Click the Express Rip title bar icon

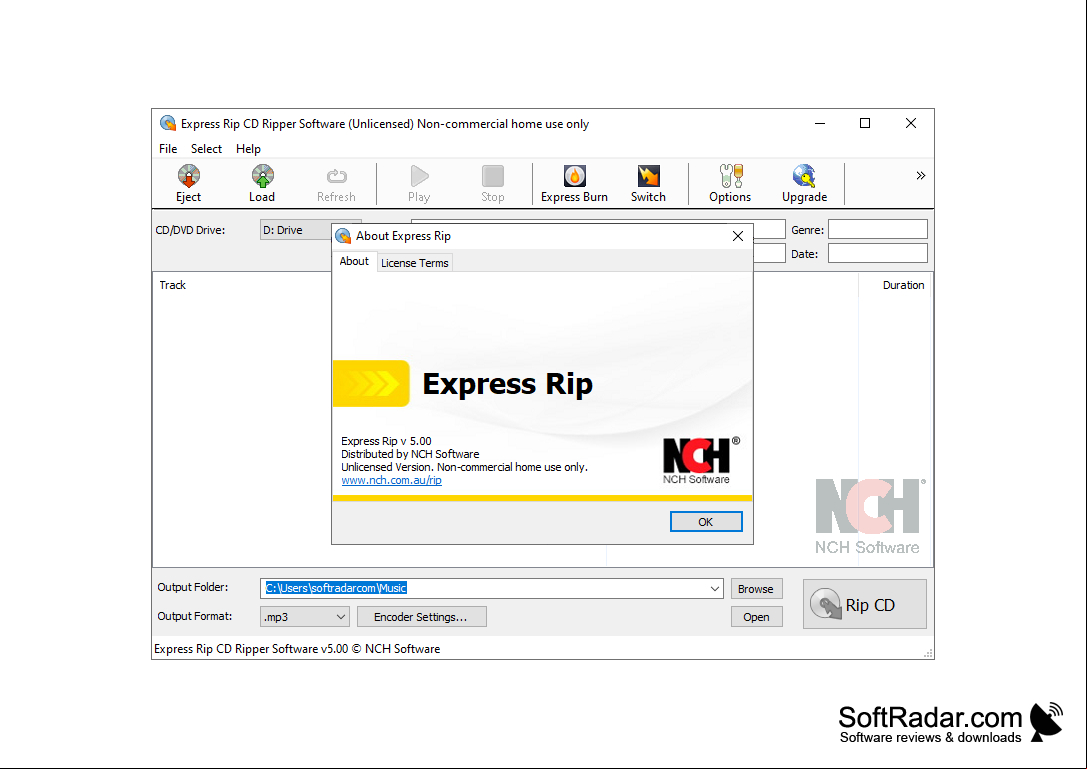click(x=167, y=123)
